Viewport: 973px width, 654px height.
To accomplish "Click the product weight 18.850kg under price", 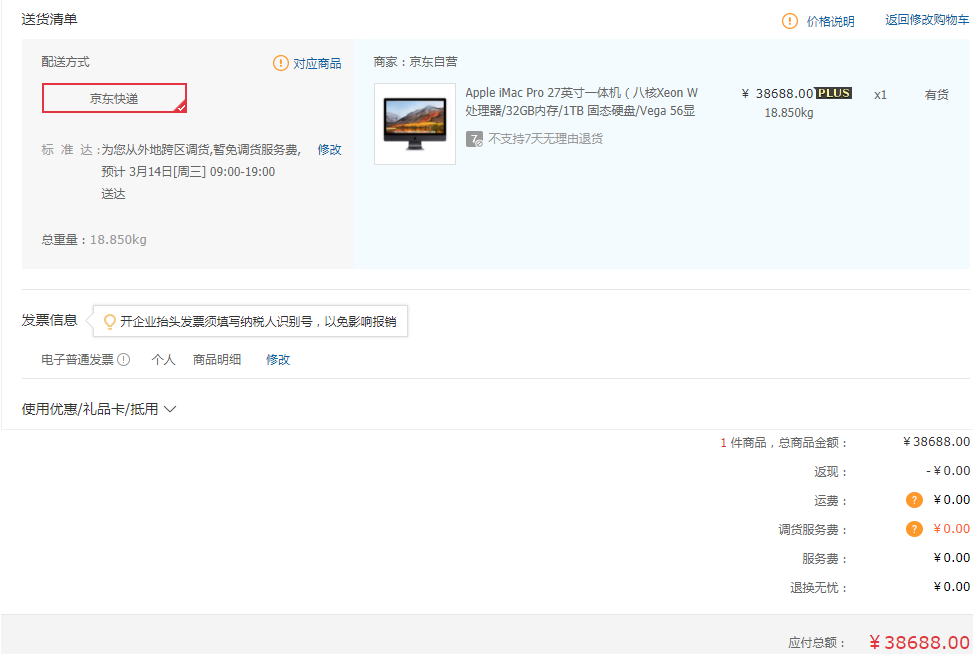I will pos(789,113).
